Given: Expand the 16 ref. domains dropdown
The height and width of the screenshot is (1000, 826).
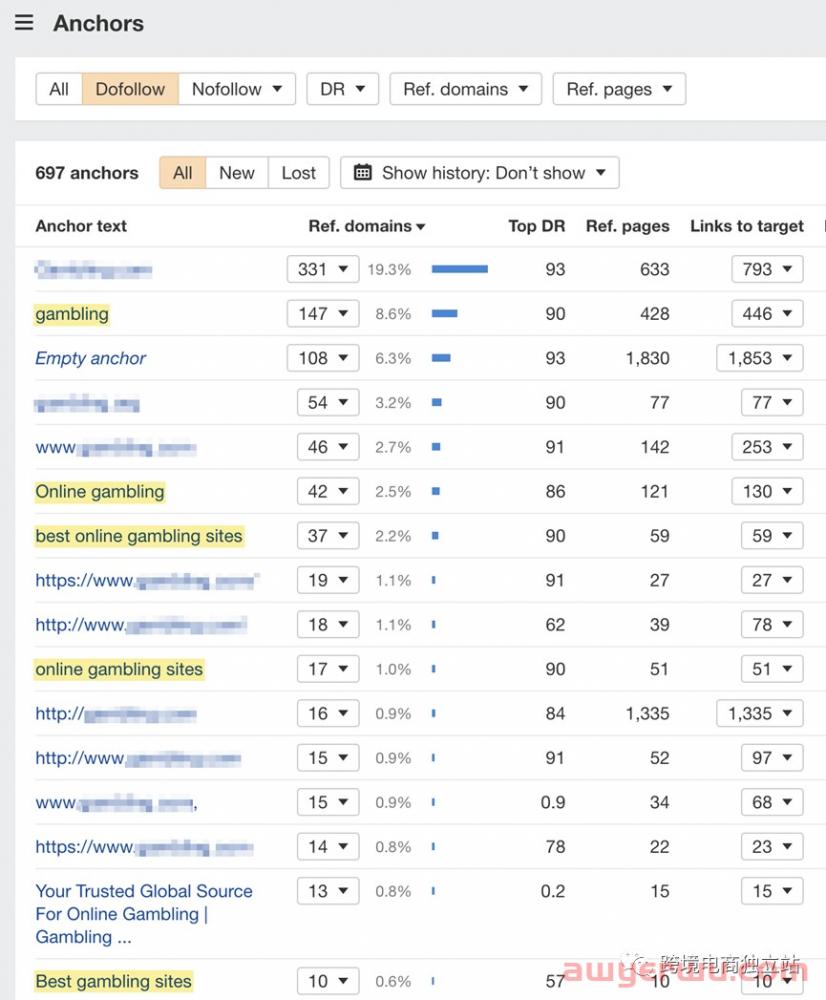Looking at the screenshot, I should 328,714.
